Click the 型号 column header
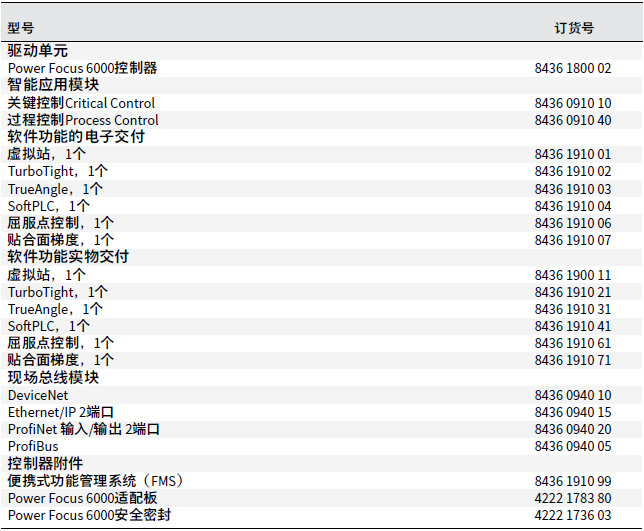Image resolution: width=644 pixels, height=531 pixels. (21, 28)
